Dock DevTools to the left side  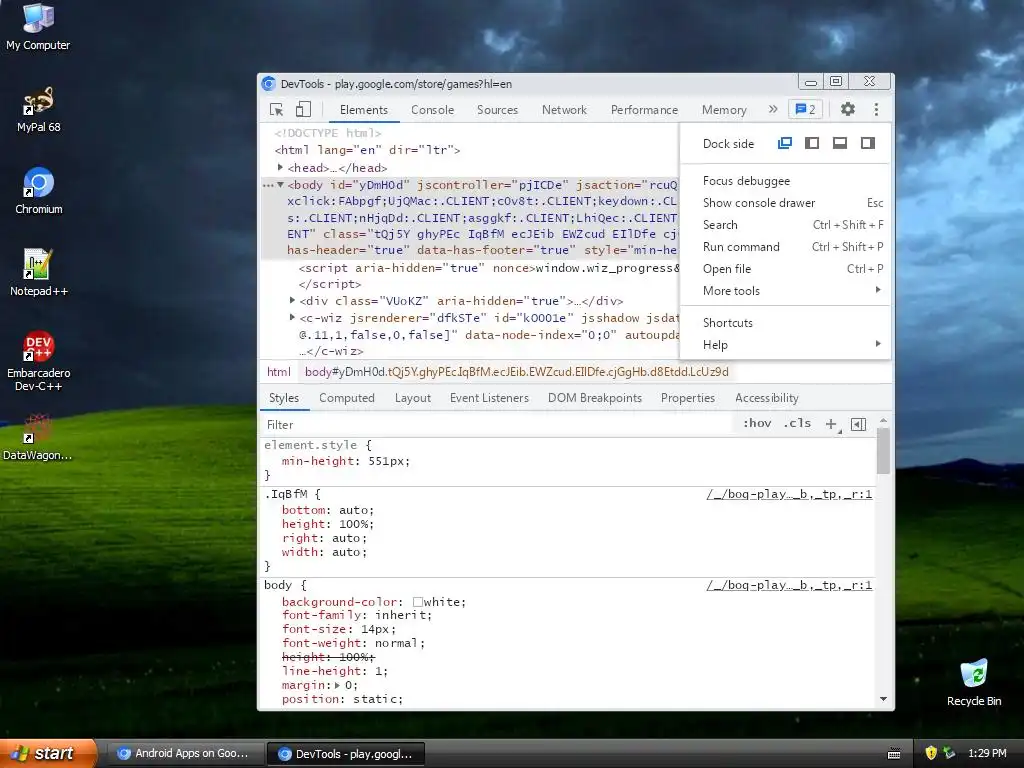[812, 143]
